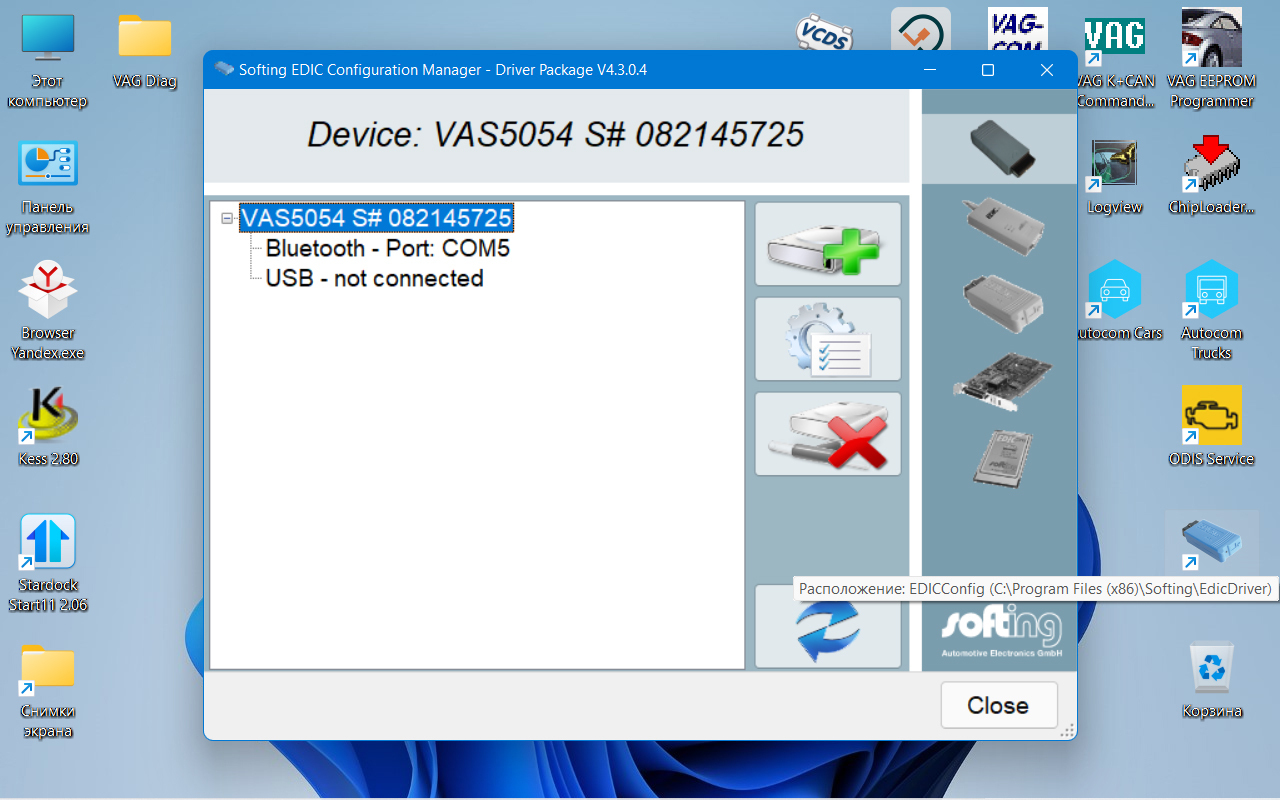This screenshot has height=800, width=1280.
Task: Select the VAS5054 S# 082145725 tree entry
Action: 377,218
